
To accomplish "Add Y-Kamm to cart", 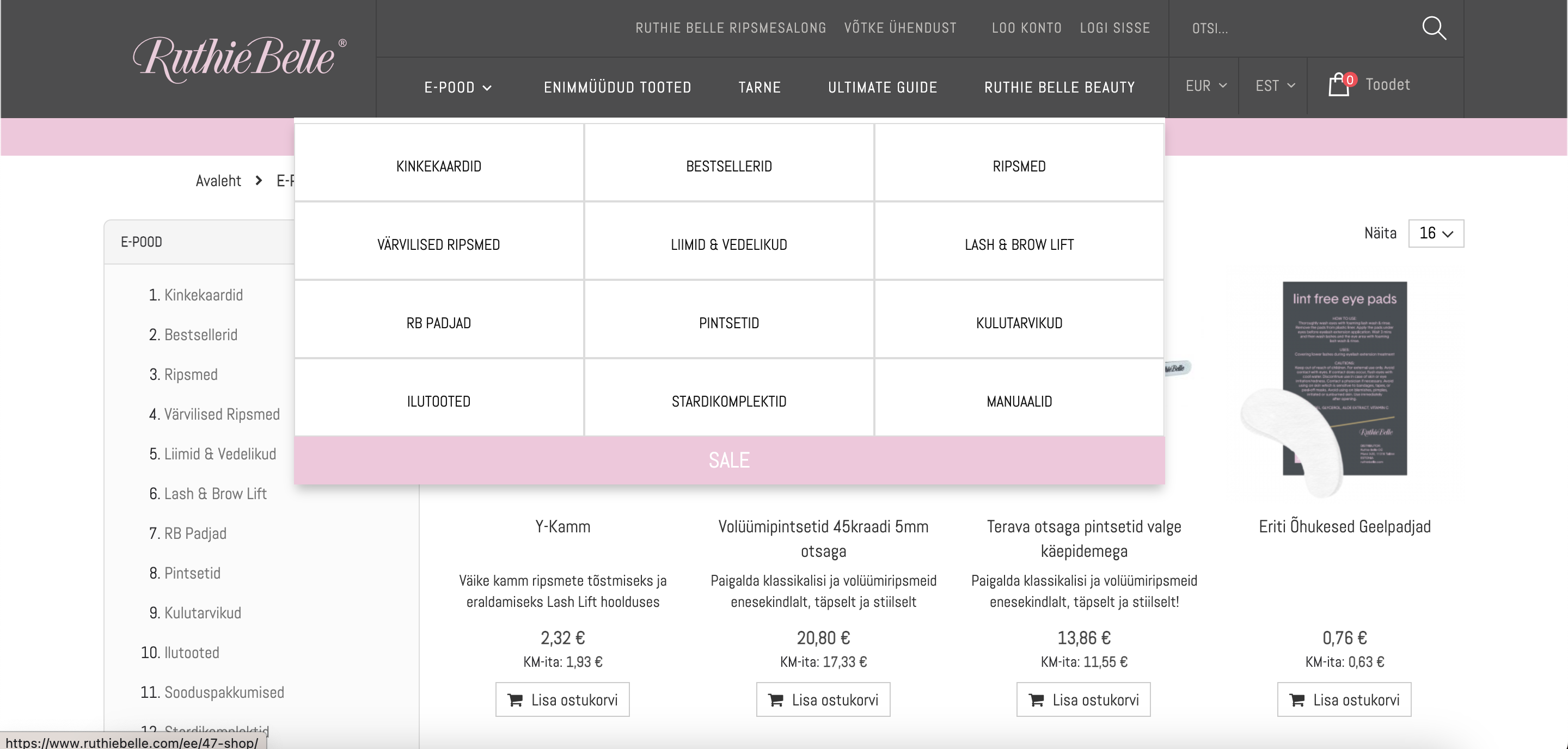I will click(x=562, y=699).
